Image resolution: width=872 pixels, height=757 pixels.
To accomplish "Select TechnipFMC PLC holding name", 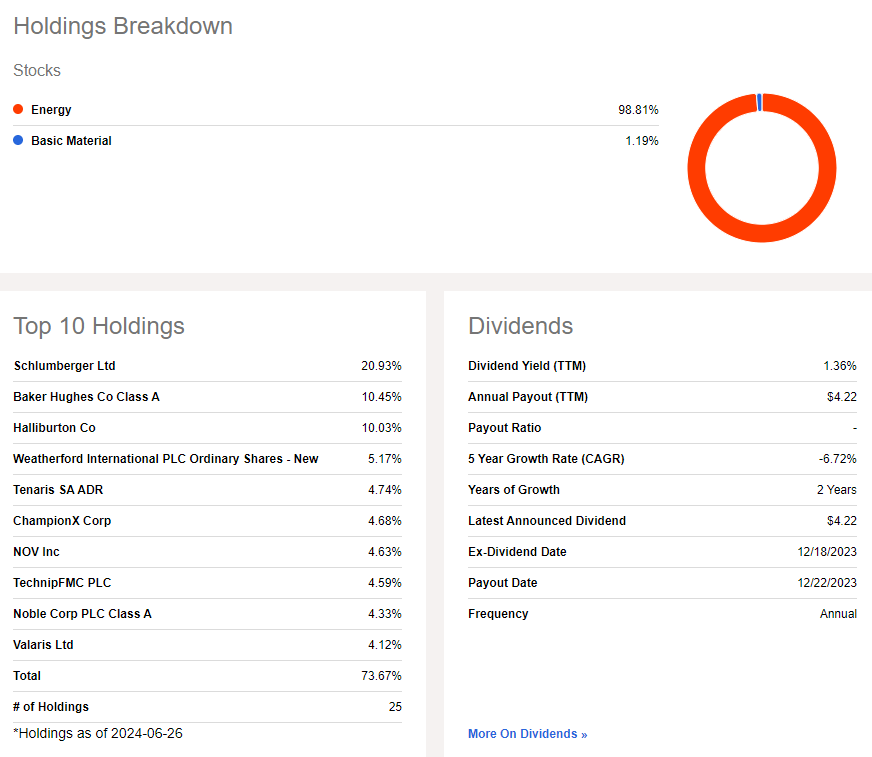I will tap(62, 583).
